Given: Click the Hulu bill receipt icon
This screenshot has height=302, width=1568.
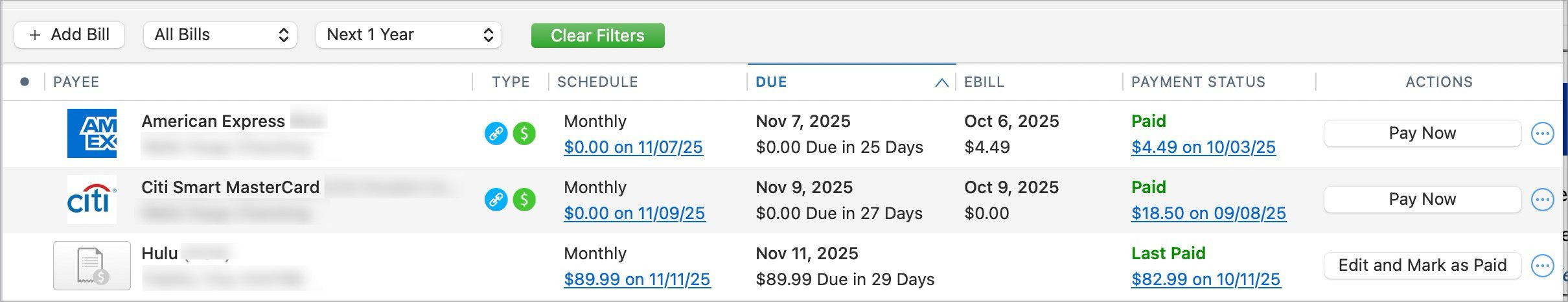Looking at the screenshot, I should click(92, 266).
